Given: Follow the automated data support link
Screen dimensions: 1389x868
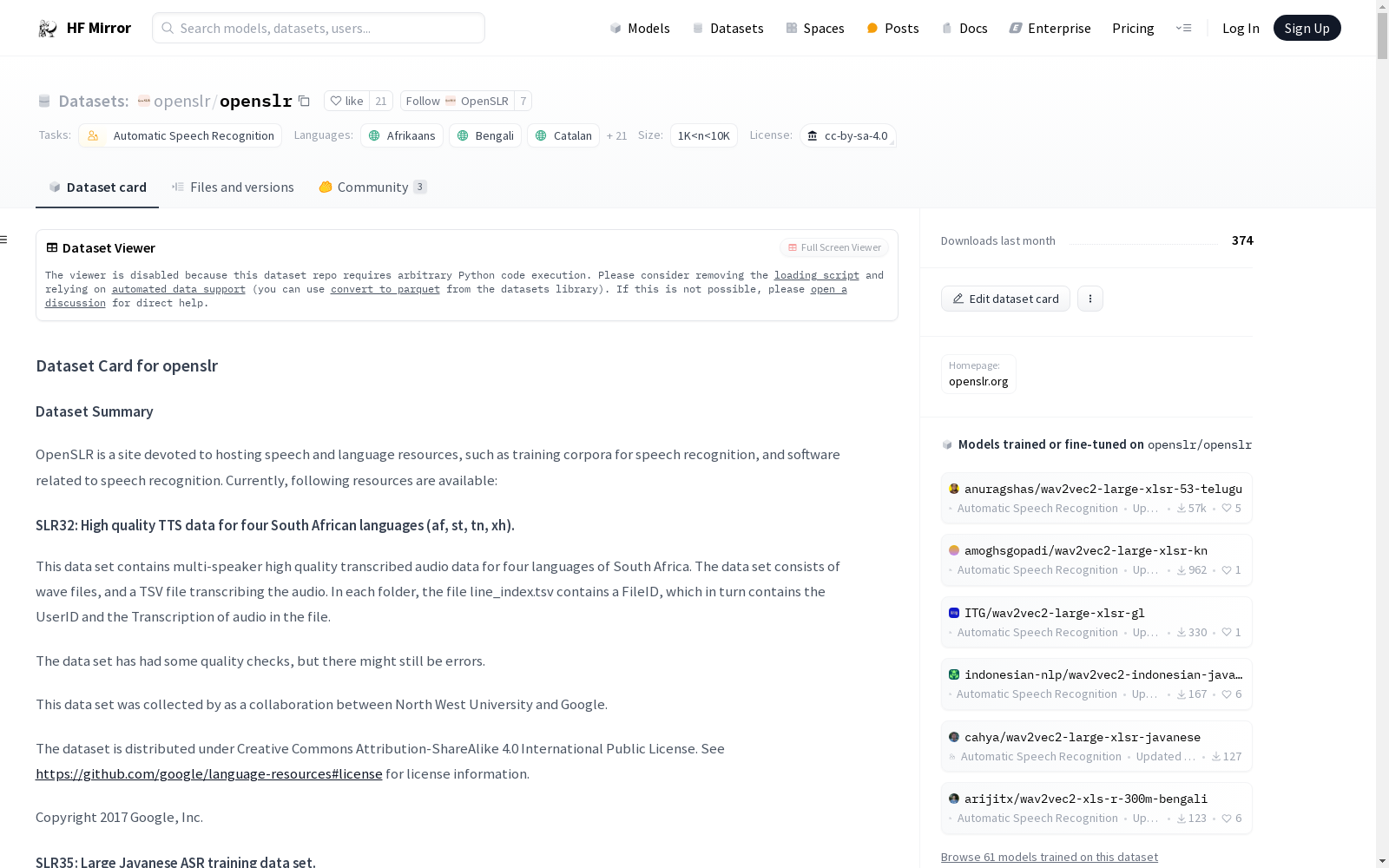Looking at the screenshot, I should click(x=179, y=289).
